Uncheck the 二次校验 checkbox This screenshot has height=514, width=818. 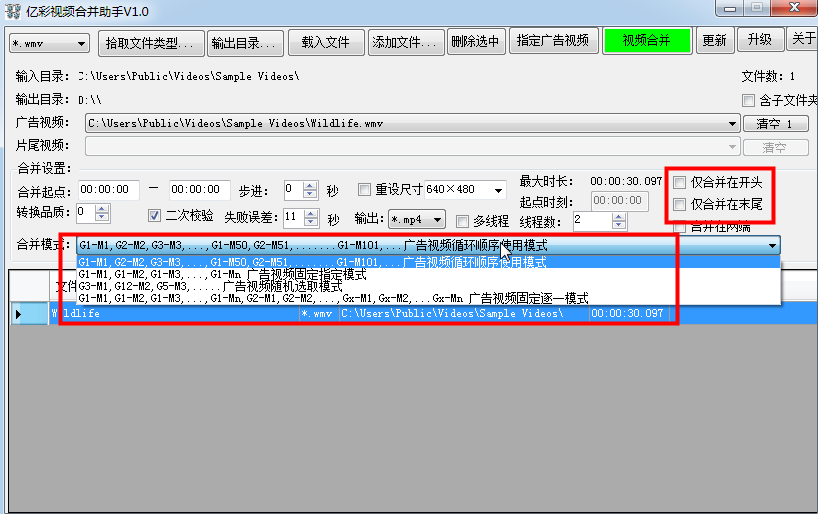pos(154,215)
